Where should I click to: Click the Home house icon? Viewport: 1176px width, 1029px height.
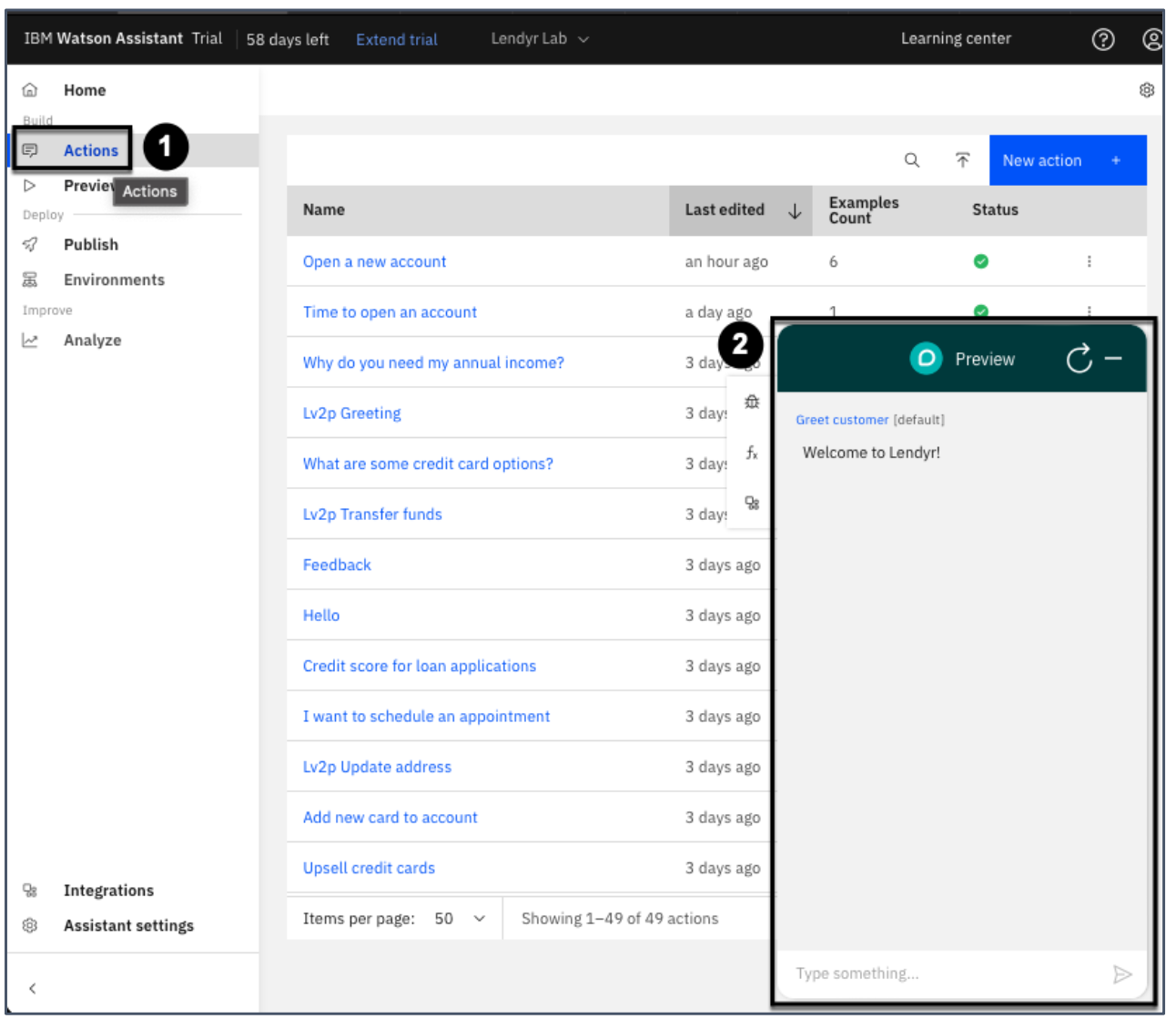click(30, 90)
